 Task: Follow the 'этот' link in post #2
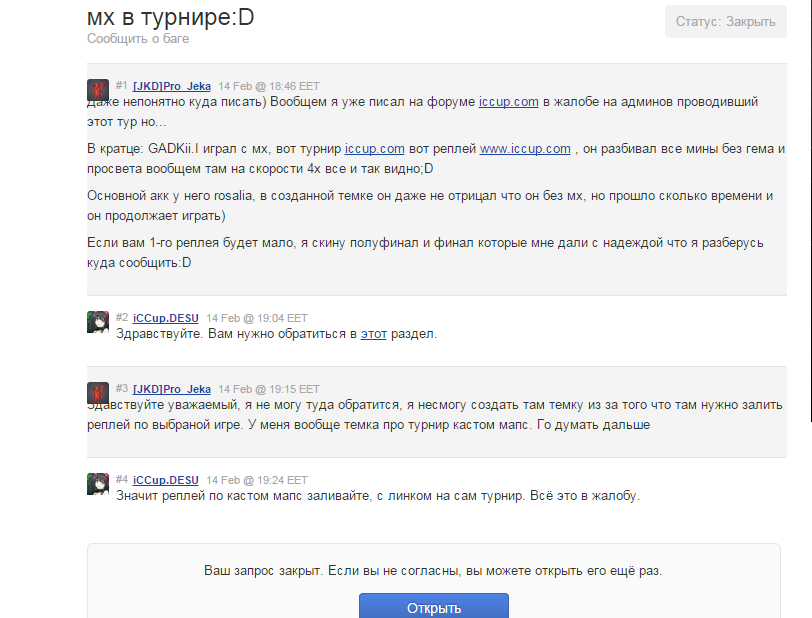[373, 334]
